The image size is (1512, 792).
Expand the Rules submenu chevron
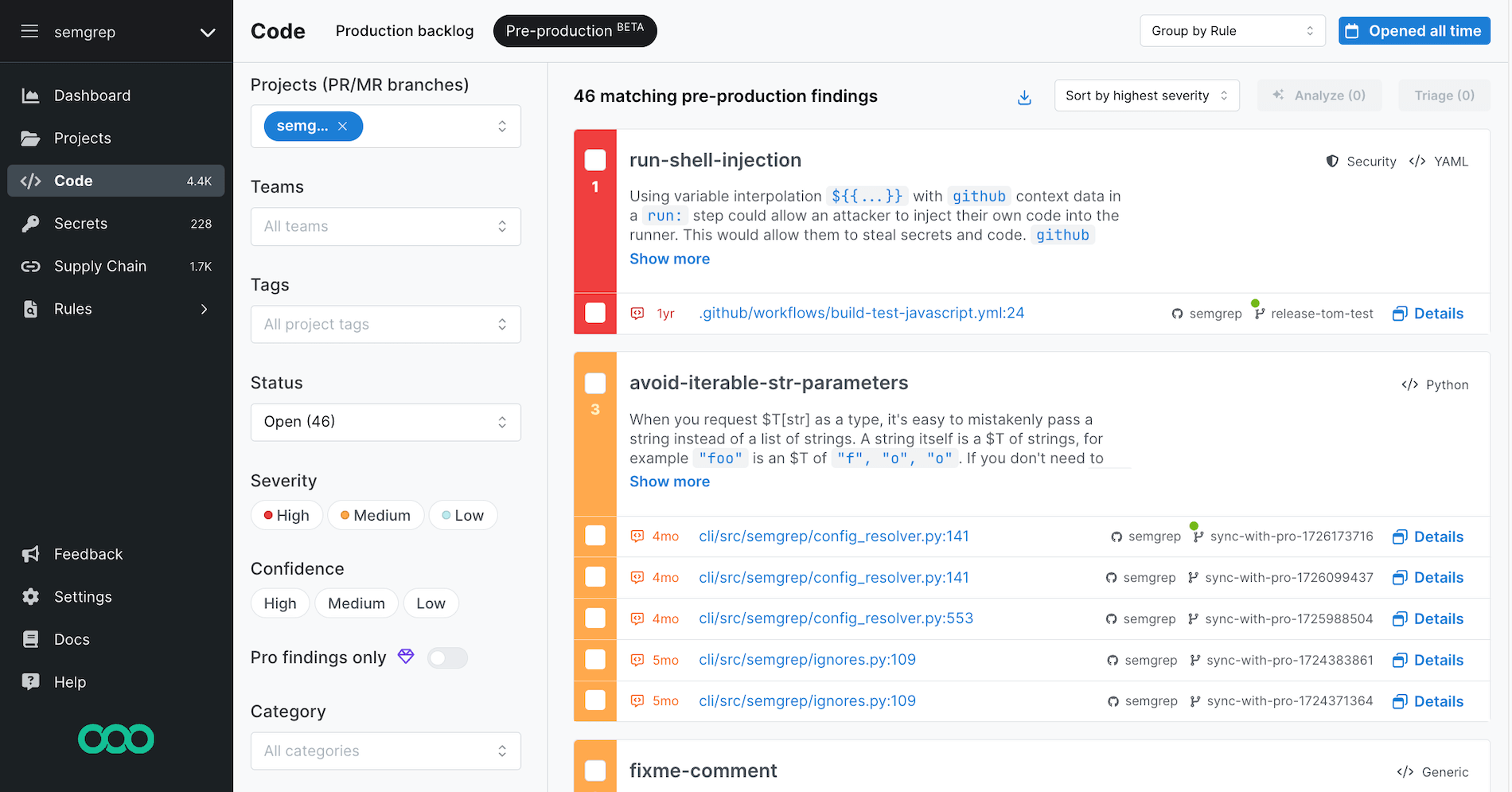pyautogui.click(x=205, y=309)
